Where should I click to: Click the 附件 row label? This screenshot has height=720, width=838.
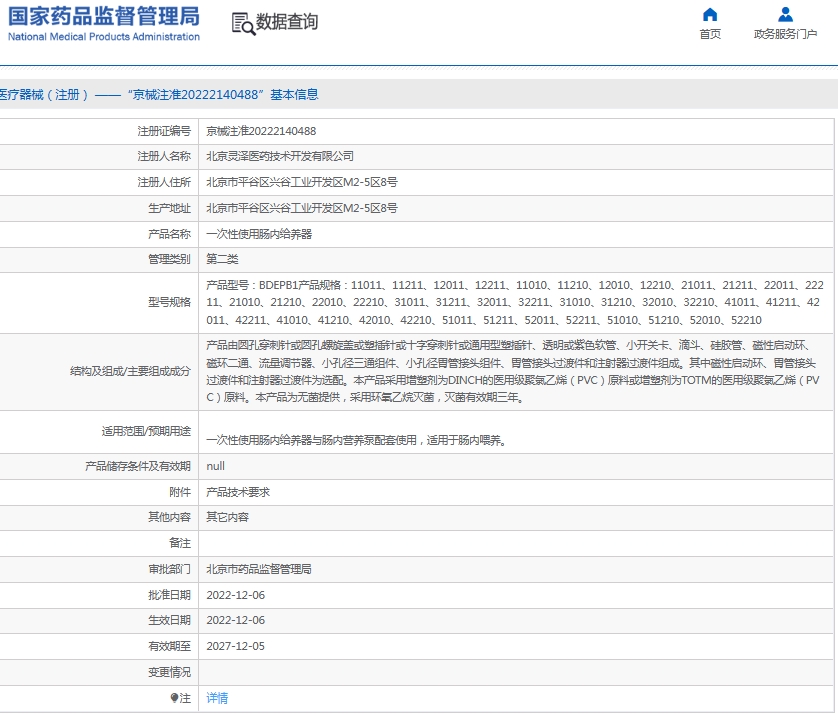(180, 492)
